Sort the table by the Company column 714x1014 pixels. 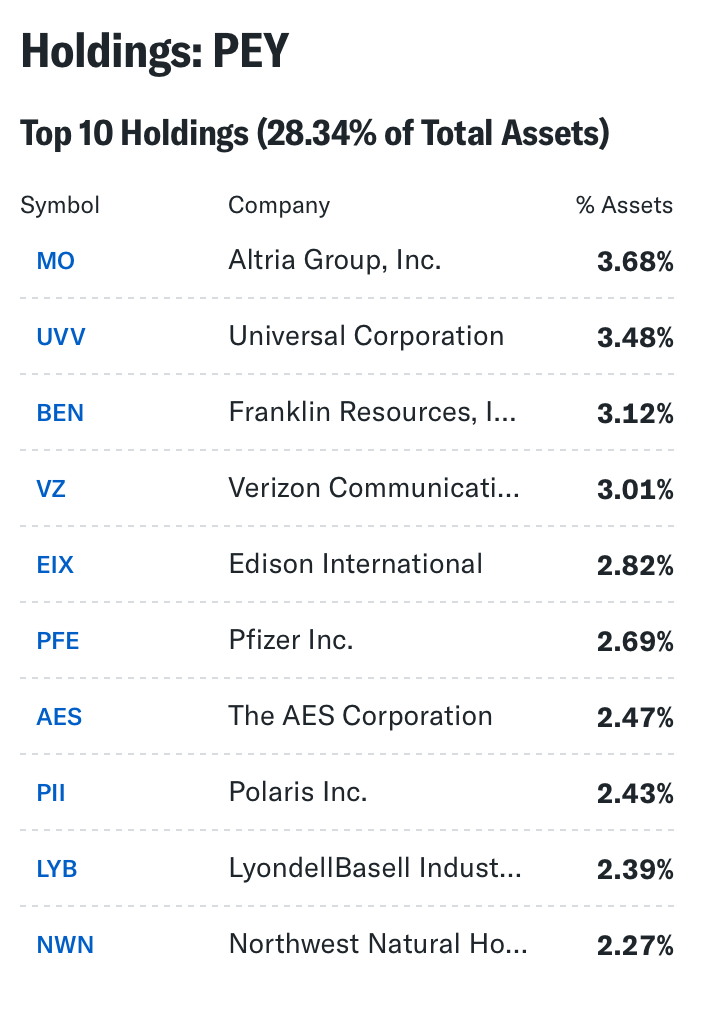pos(279,205)
